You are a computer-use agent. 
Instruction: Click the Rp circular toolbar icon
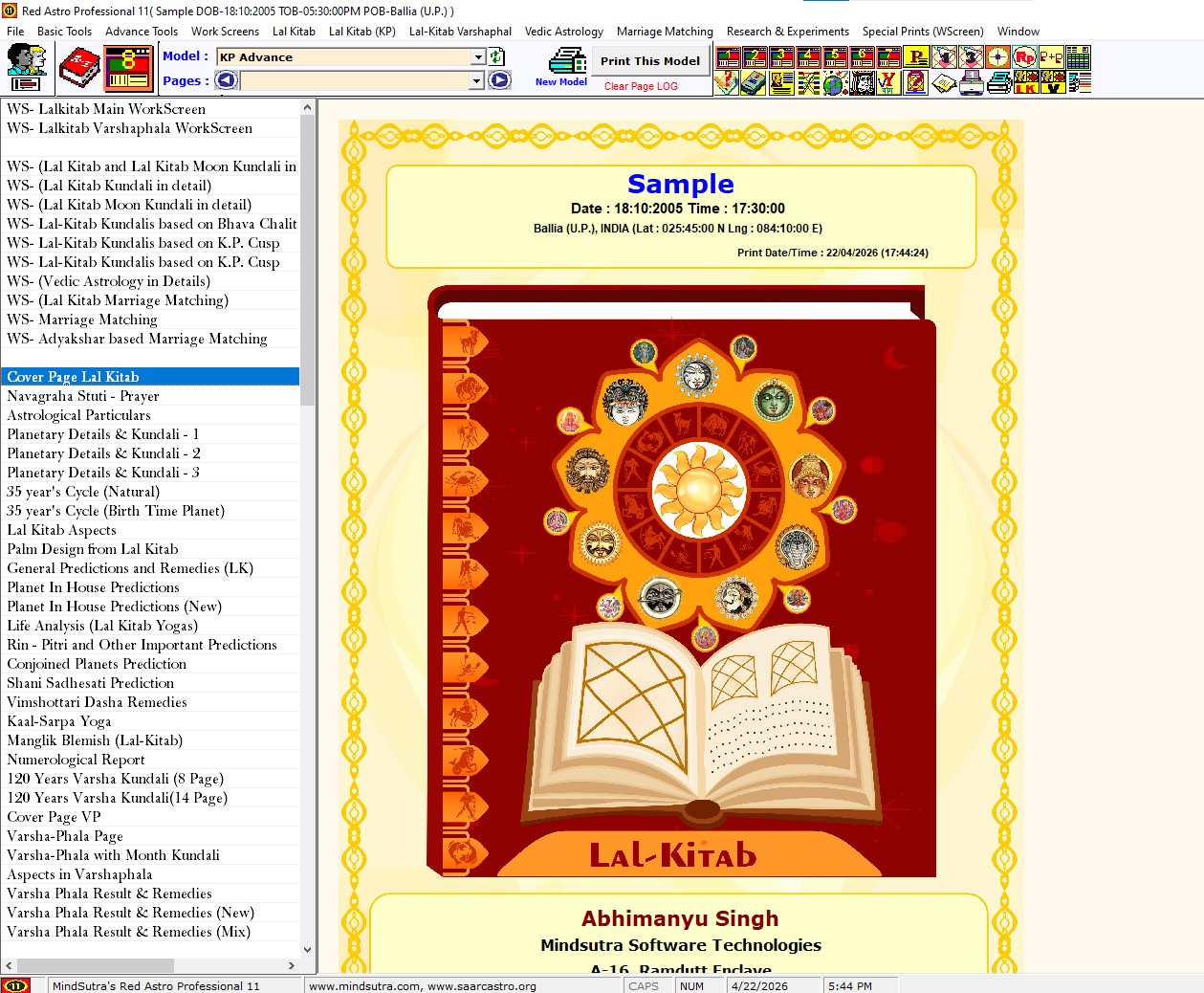[x=1024, y=57]
